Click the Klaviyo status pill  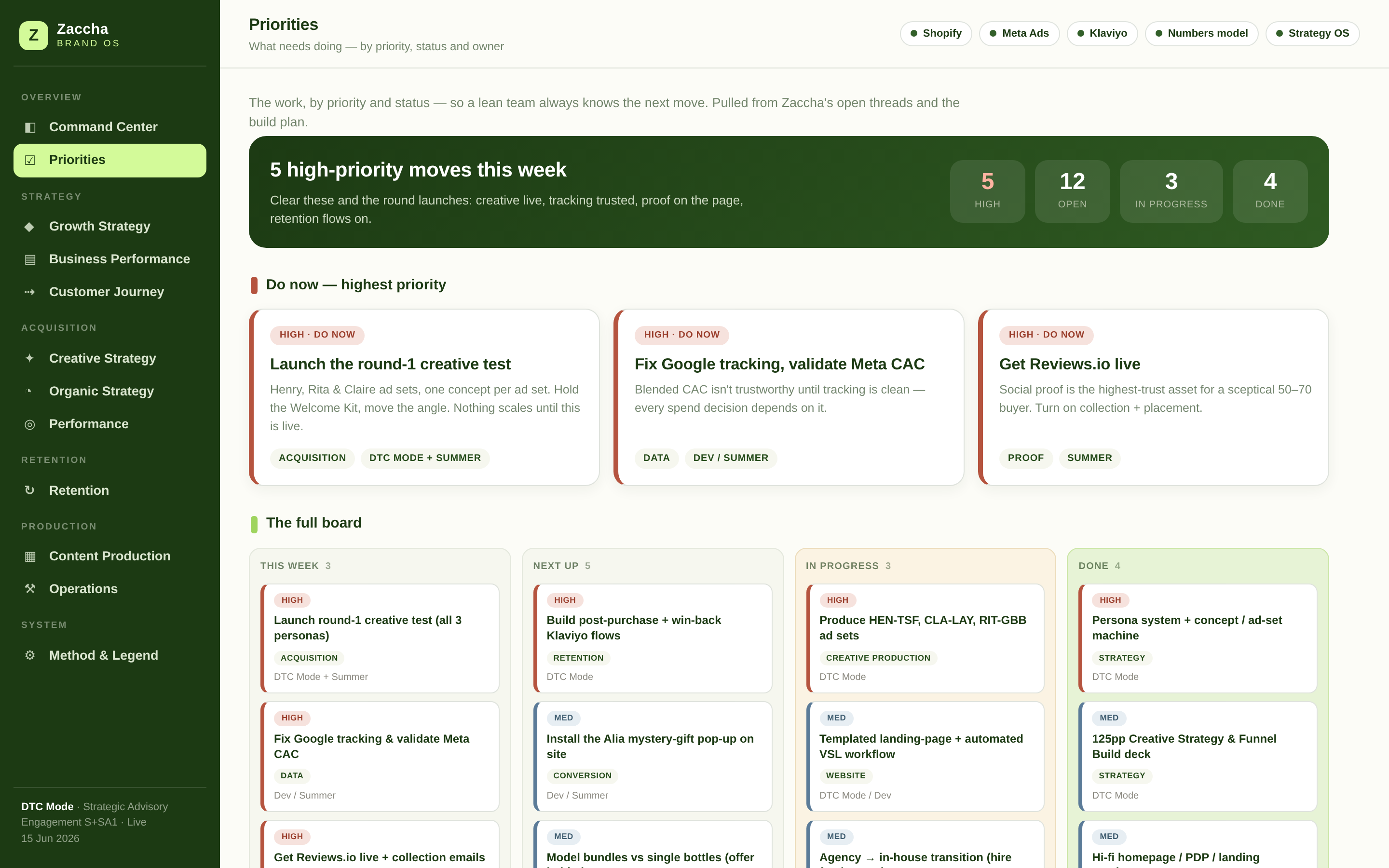click(1102, 33)
